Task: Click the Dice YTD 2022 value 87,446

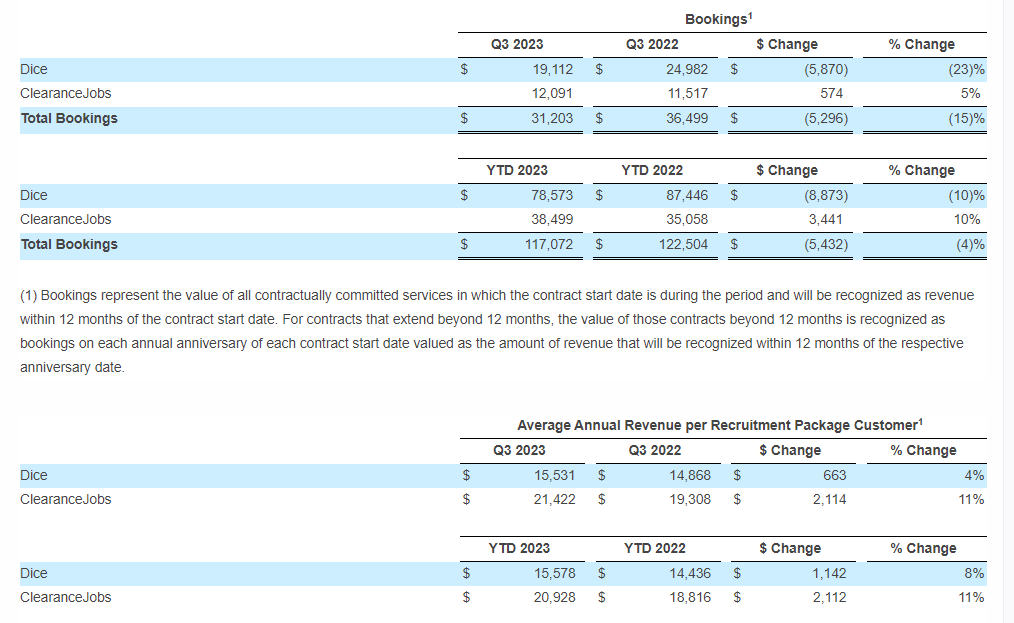Action: [x=687, y=195]
